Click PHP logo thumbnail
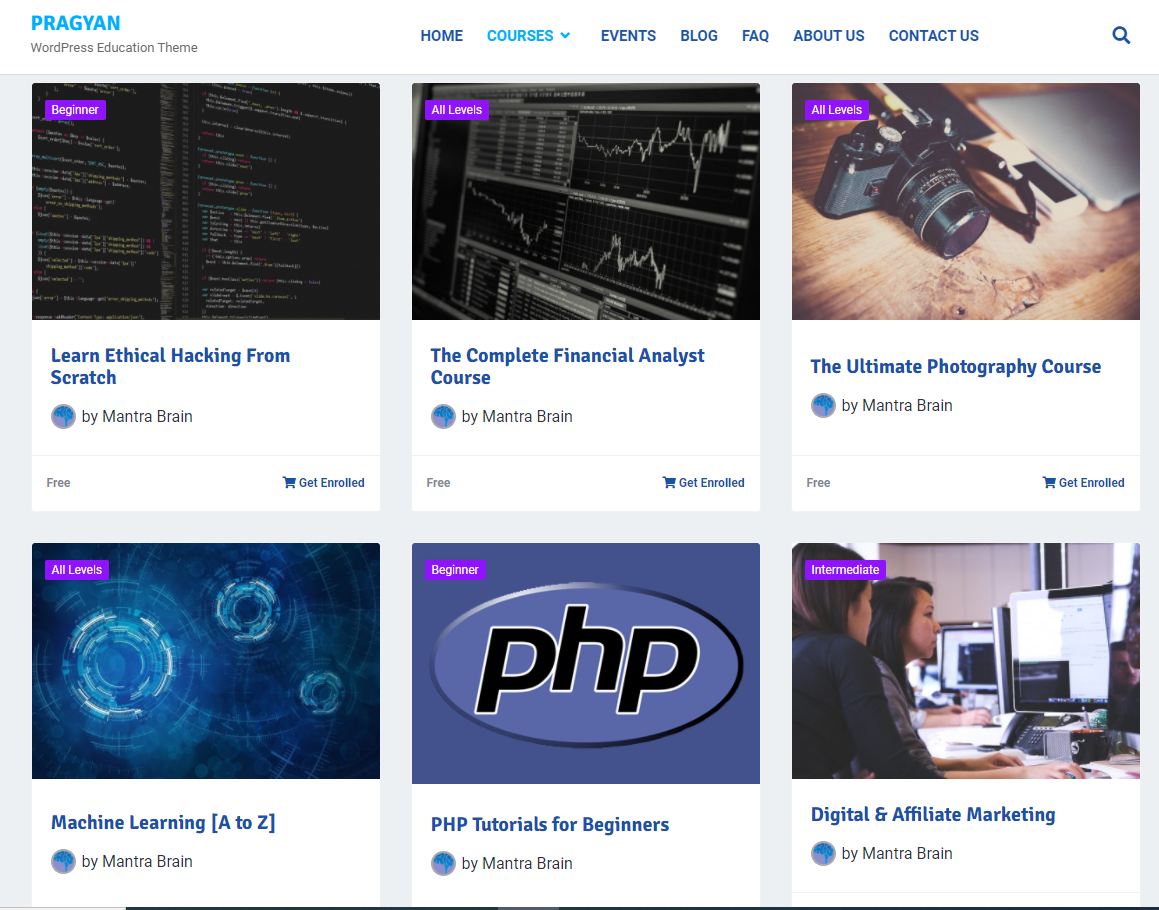 [x=585, y=663]
